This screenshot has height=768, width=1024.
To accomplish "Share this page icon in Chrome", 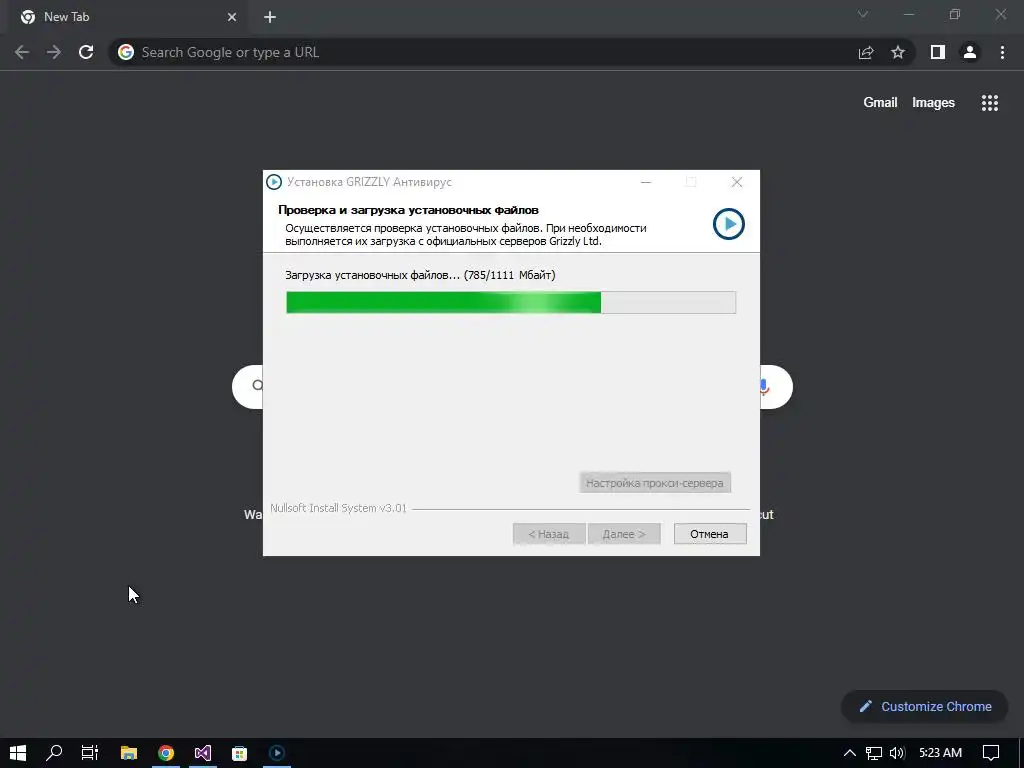I will (866, 52).
